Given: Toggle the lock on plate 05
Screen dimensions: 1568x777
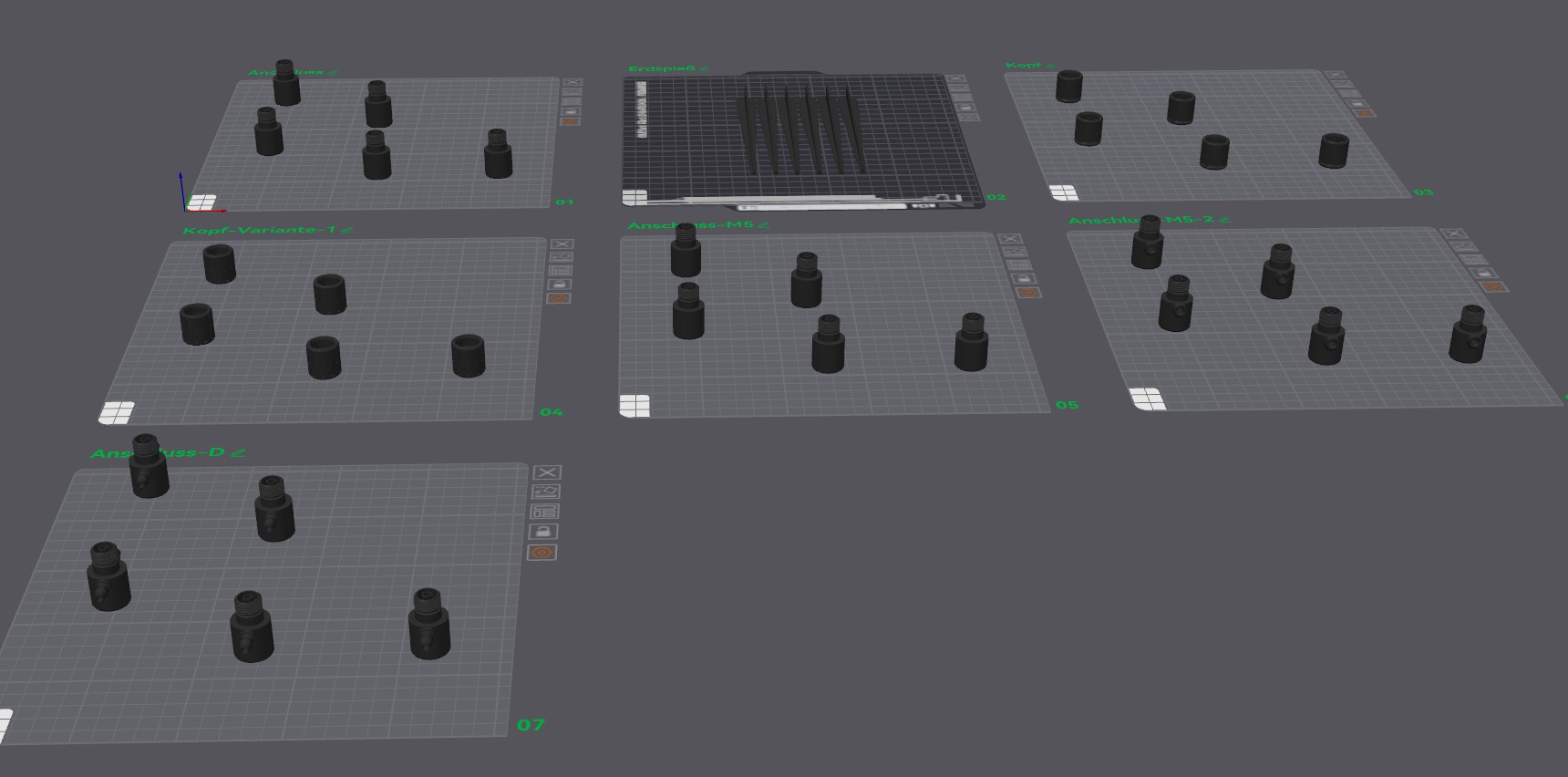Looking at the screenshot, I should click(1023, 278).
